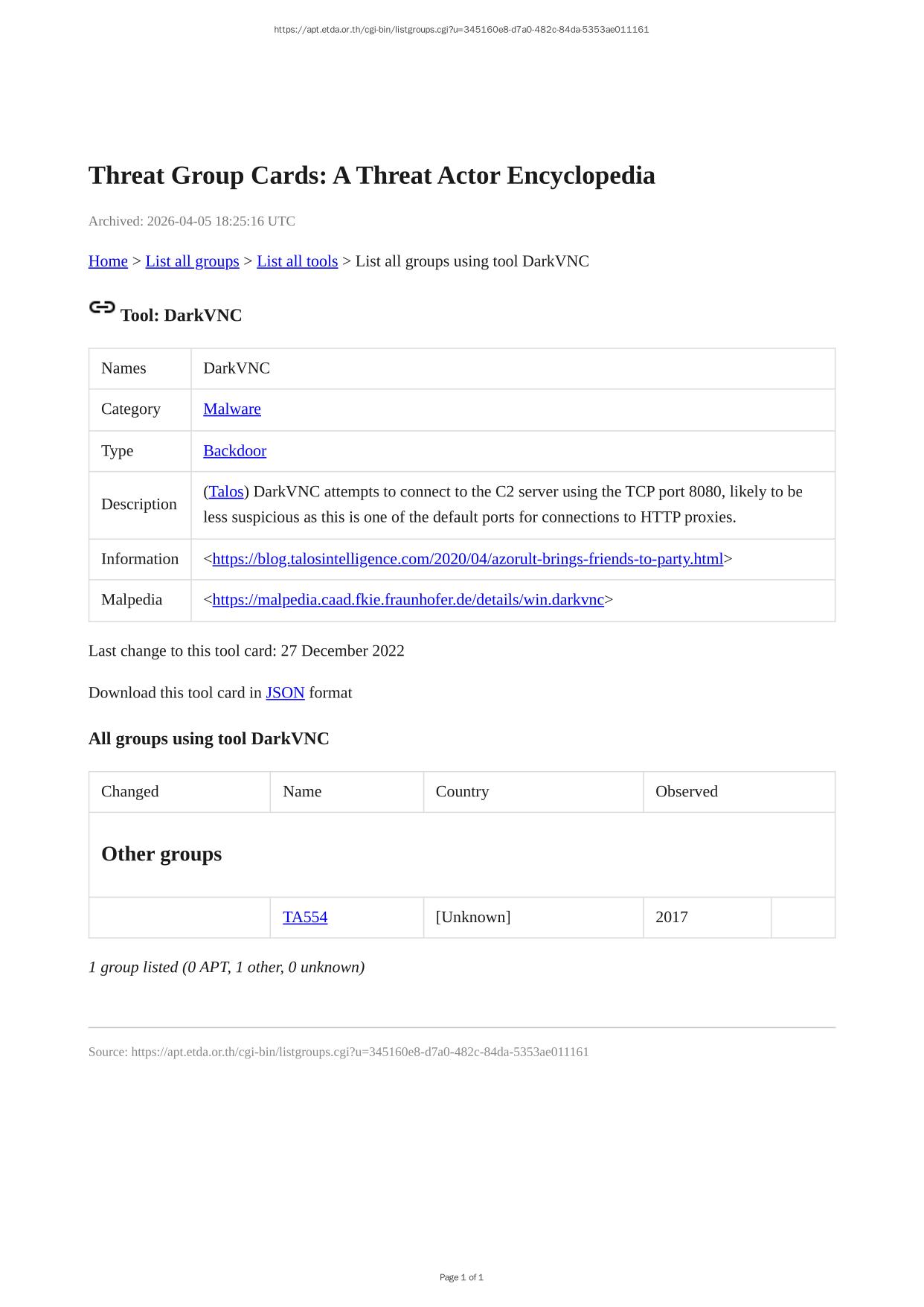Click the Source URL text in the footer
This screenshot has height=1307, width=924.
(x=359, y=1052)
